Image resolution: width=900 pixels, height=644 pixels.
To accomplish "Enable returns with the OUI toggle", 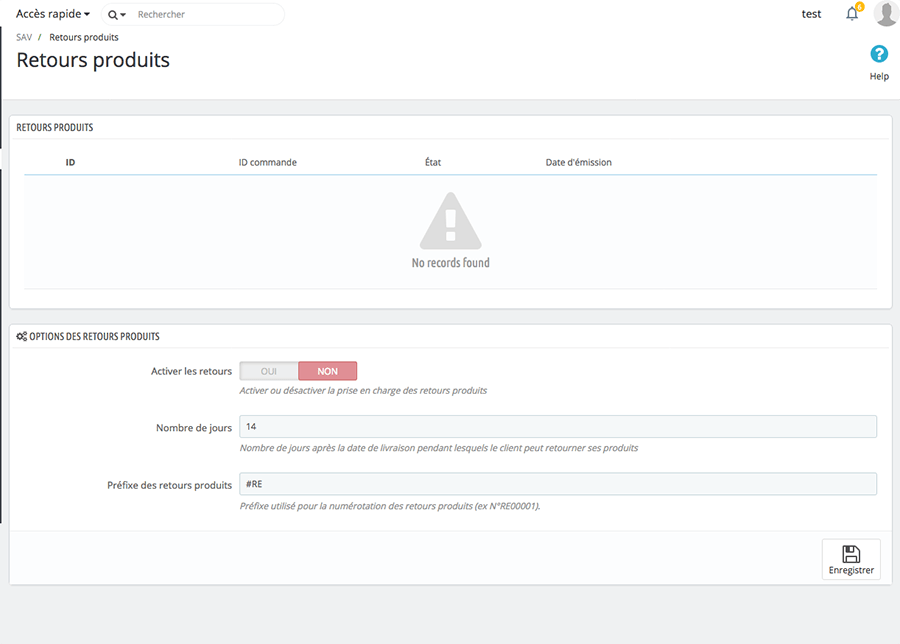I will pos(269,371).
